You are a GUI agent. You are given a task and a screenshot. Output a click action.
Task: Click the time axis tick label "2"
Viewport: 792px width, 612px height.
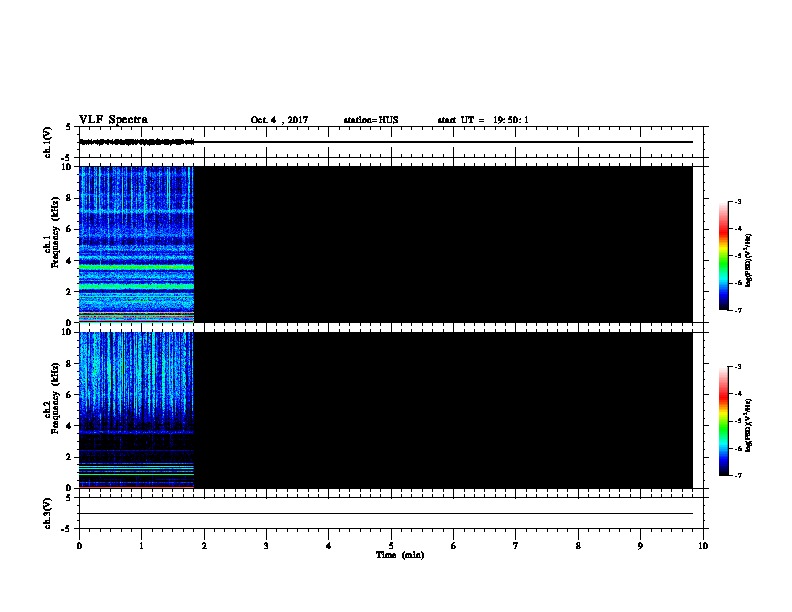(x=204, y=546)
